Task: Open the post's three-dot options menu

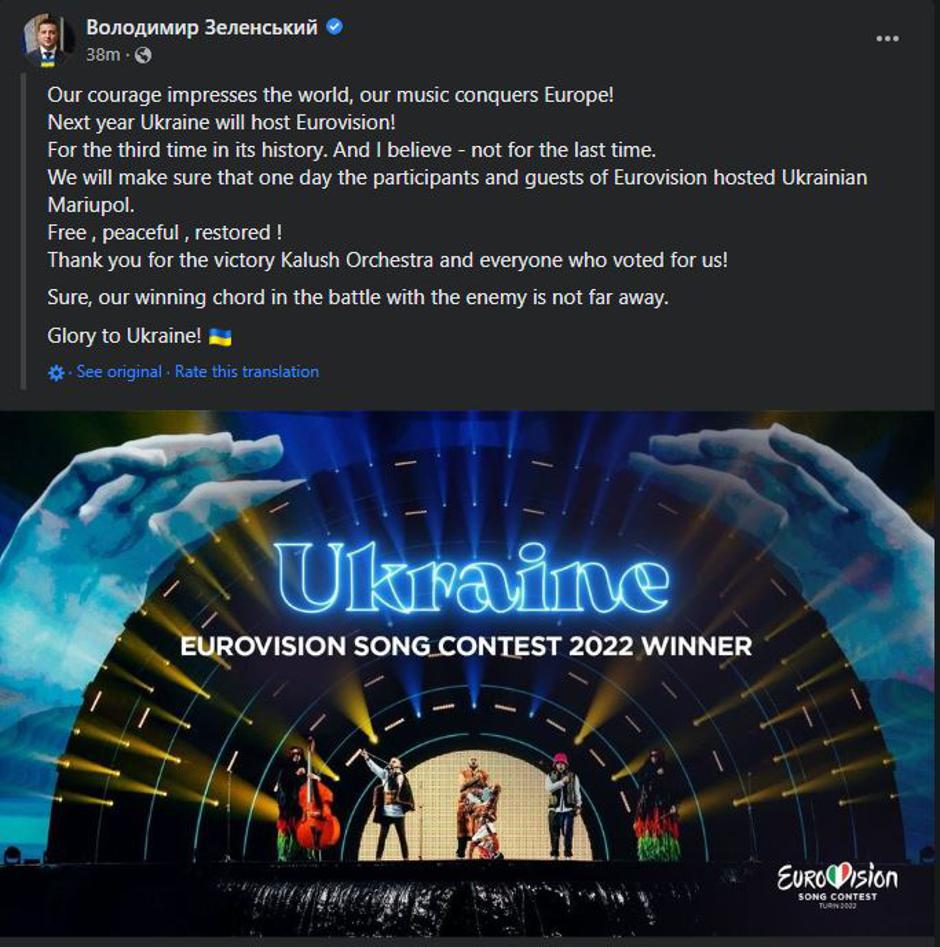Action: (887, 39)
